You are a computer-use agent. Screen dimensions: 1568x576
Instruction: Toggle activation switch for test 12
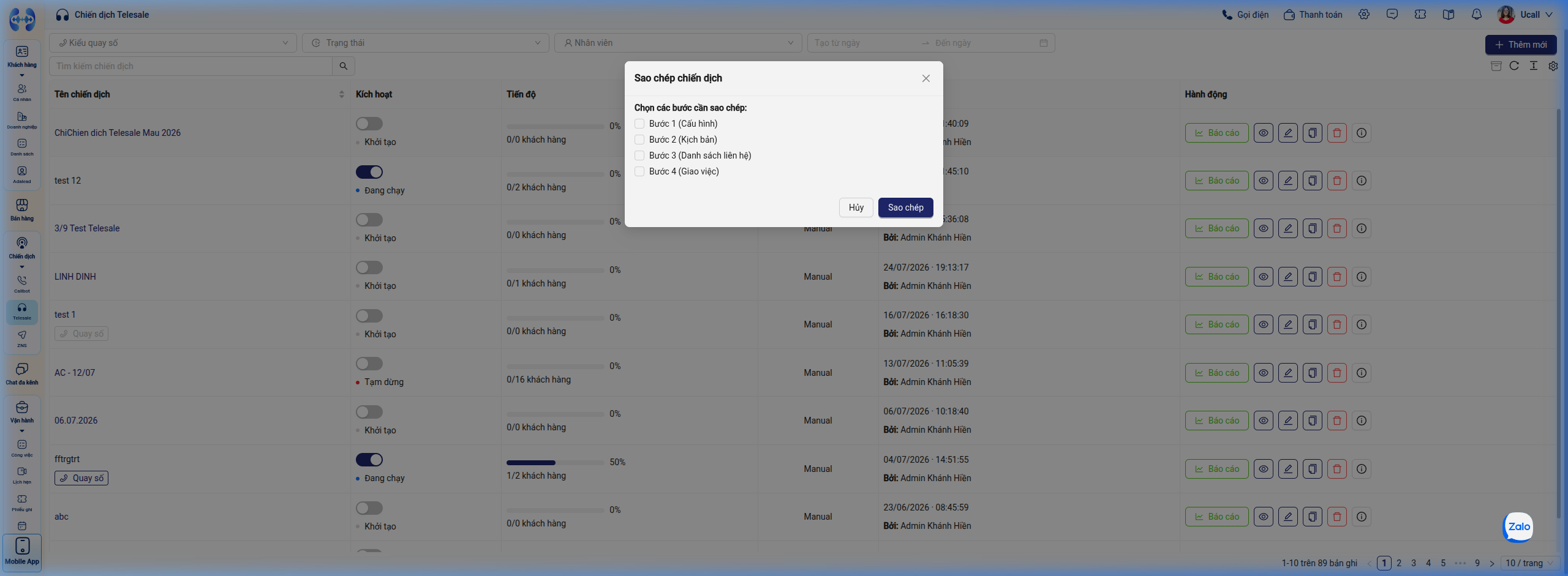coord(369,172)
